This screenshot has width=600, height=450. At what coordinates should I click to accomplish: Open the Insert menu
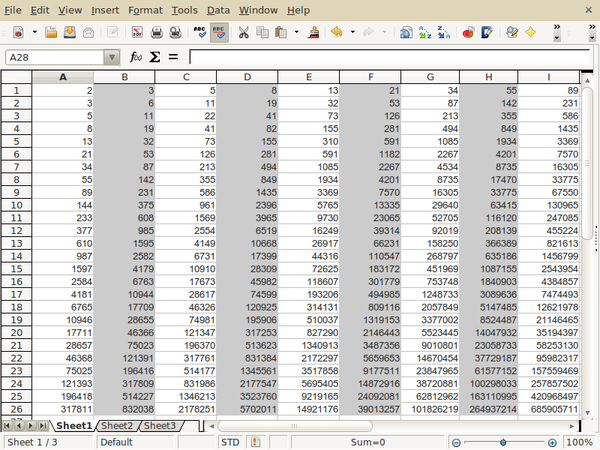[105, 10]
